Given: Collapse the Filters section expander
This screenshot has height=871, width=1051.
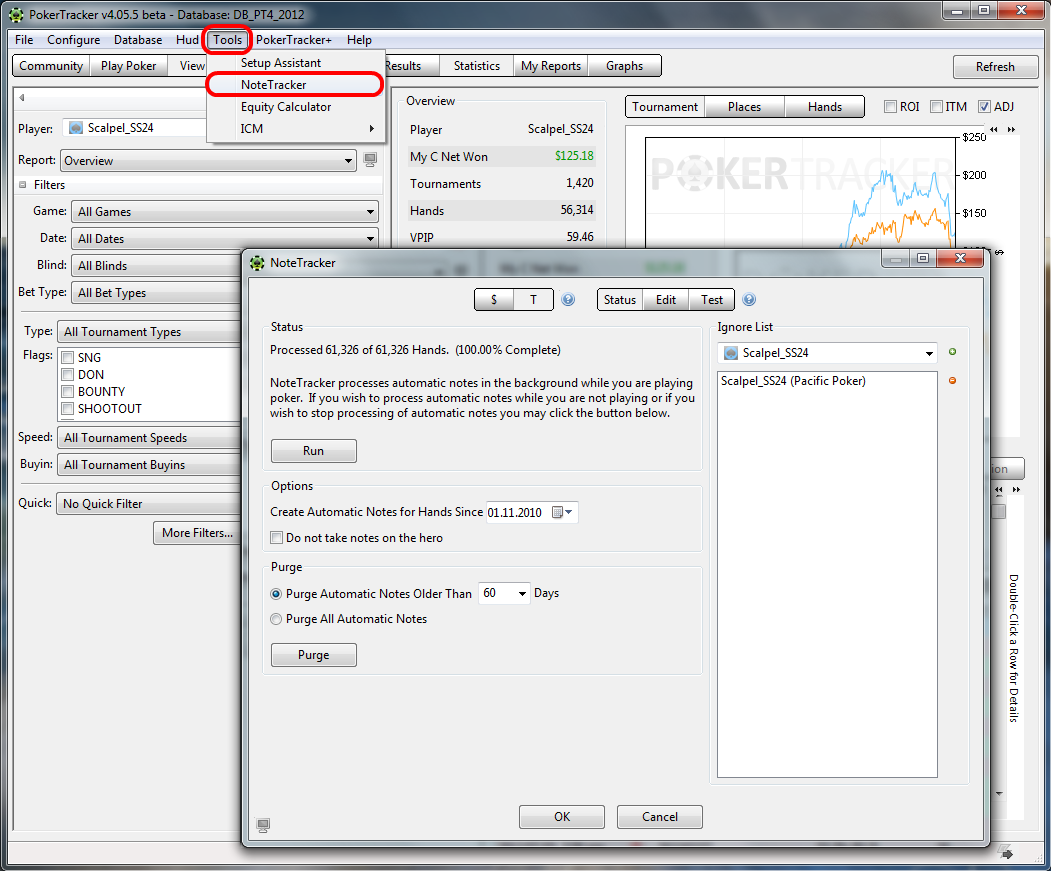Looking at the screenshot, I should click(x=23, y=185).
